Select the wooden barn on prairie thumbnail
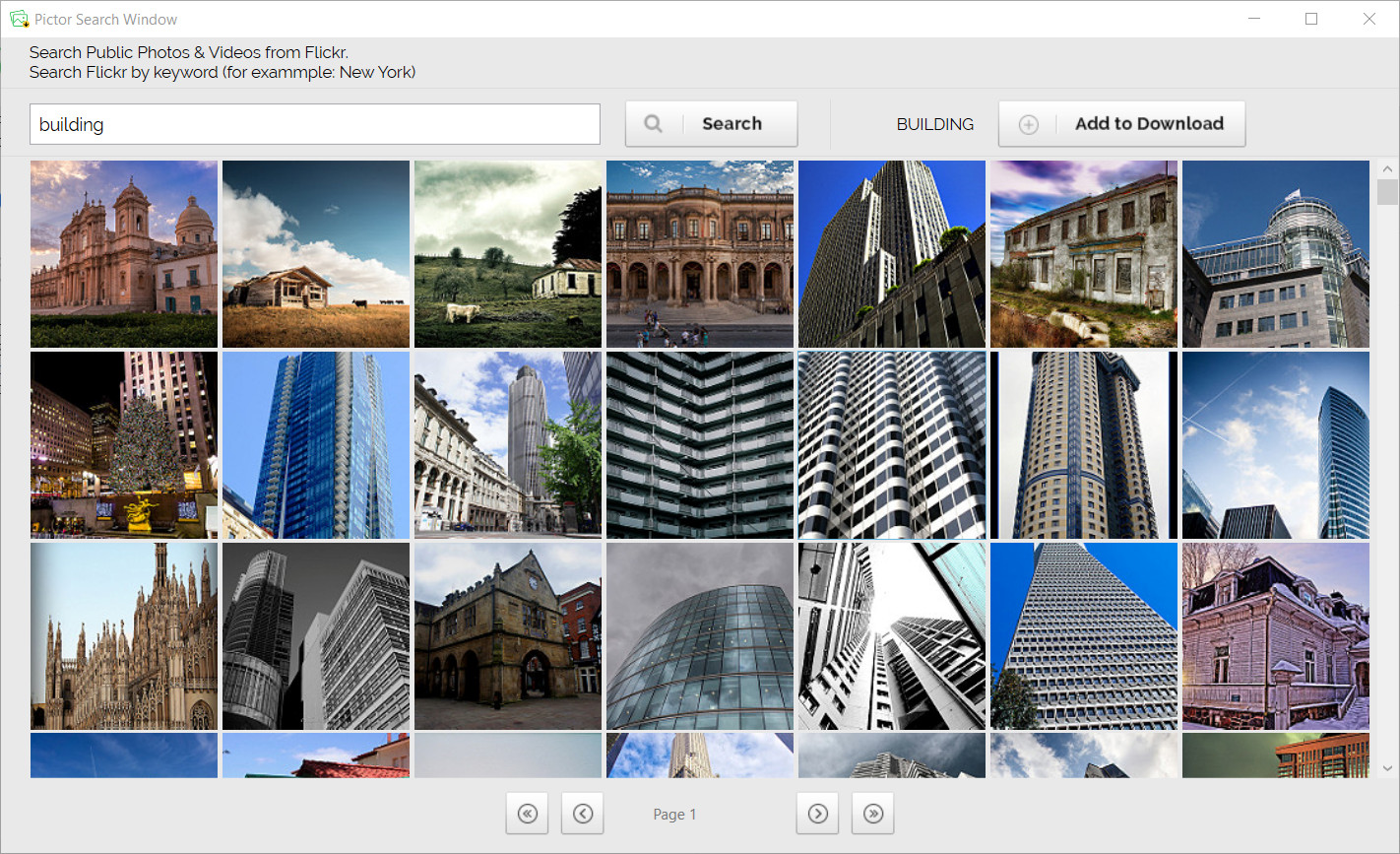This screenshot has width=1400, height=854. (316, 254)
